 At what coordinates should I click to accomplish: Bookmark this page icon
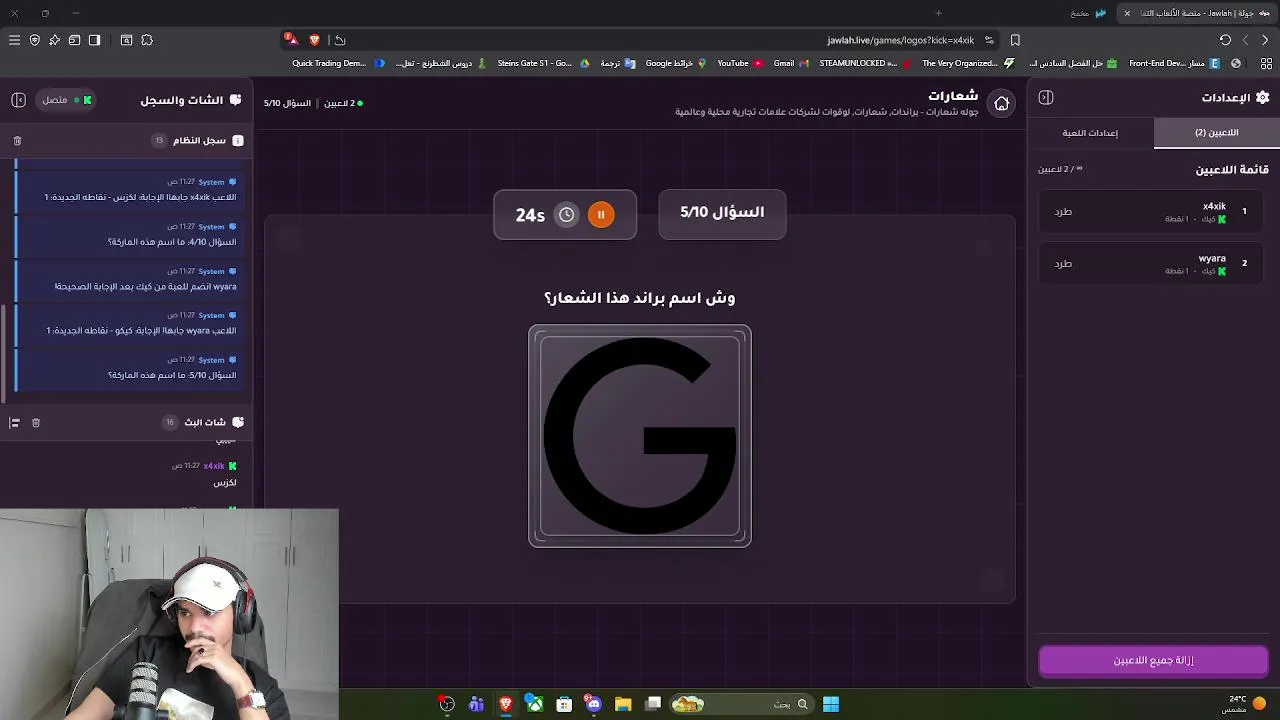1015,40
